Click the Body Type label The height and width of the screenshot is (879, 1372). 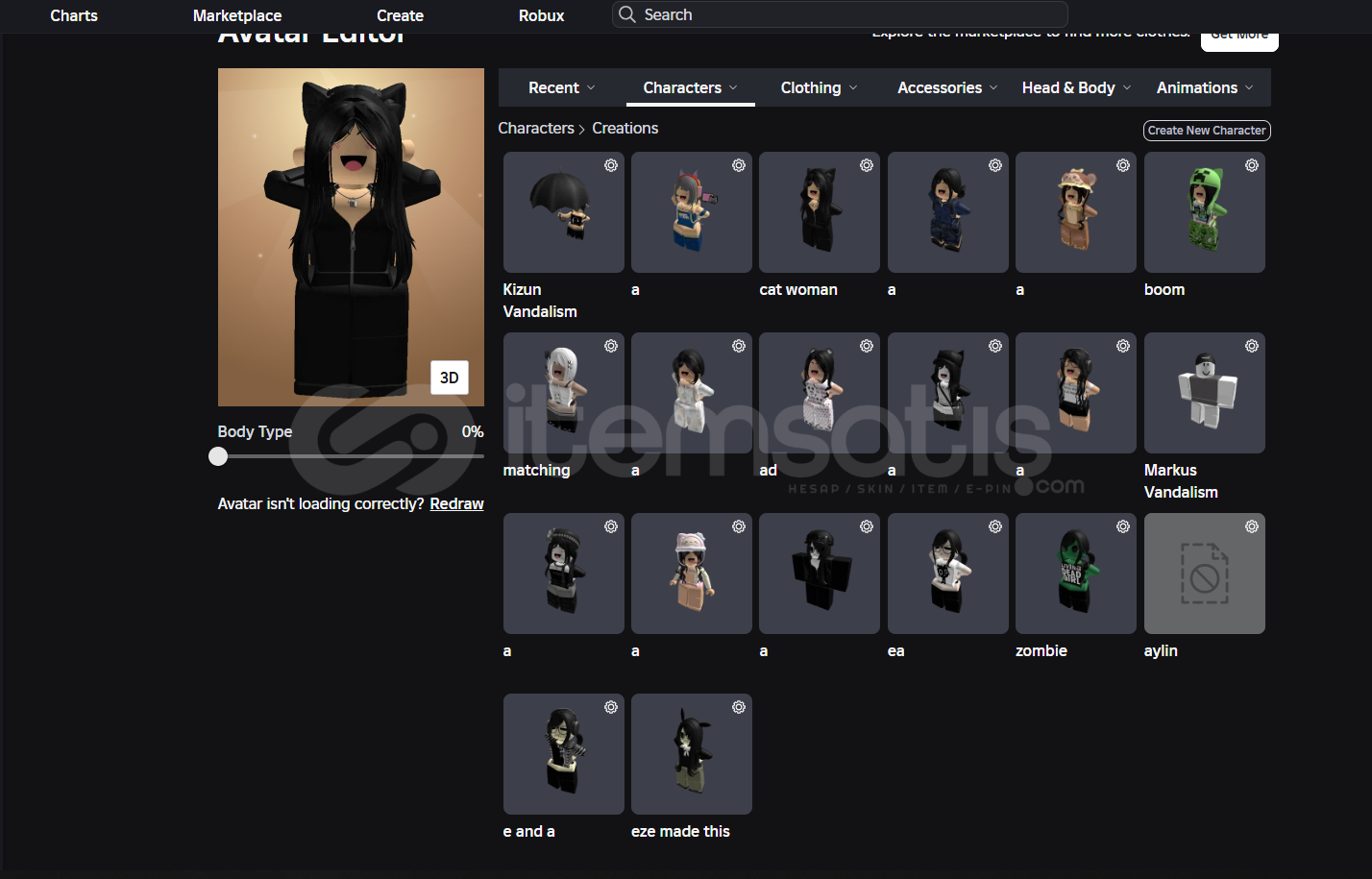tap(255, 431)
